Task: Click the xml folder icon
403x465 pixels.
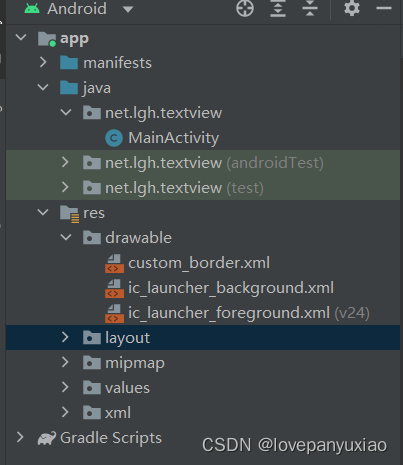Action: coord(92,413)
